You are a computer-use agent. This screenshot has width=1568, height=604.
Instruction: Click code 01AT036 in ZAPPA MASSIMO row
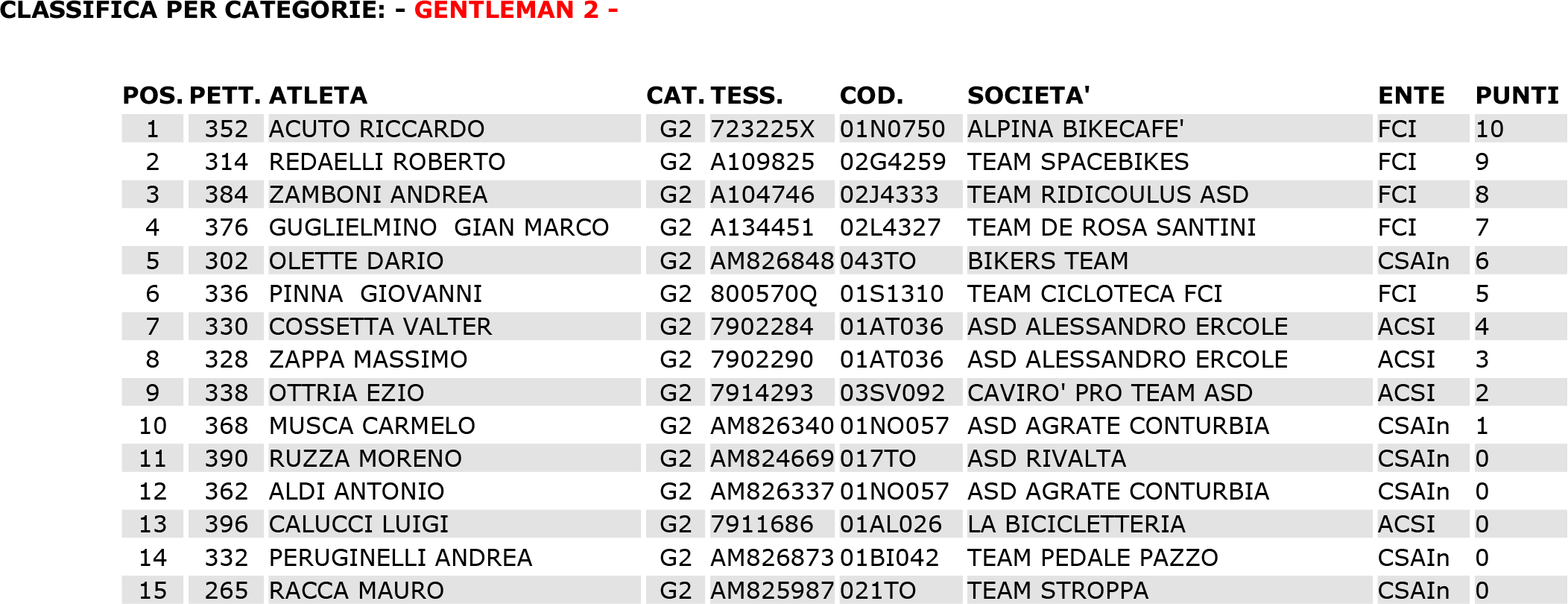click(x=891, y=359)
